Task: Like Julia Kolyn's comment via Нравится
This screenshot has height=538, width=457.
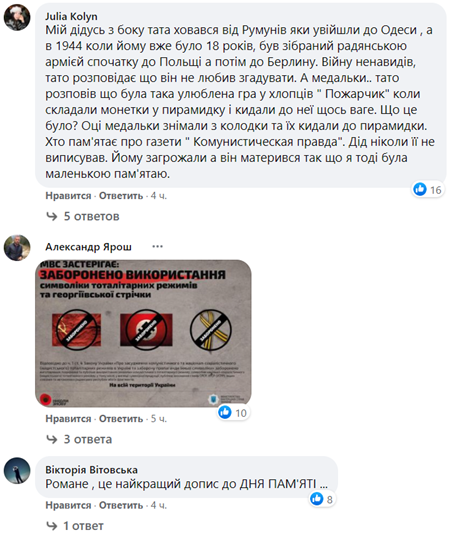Action: point(68,196)
